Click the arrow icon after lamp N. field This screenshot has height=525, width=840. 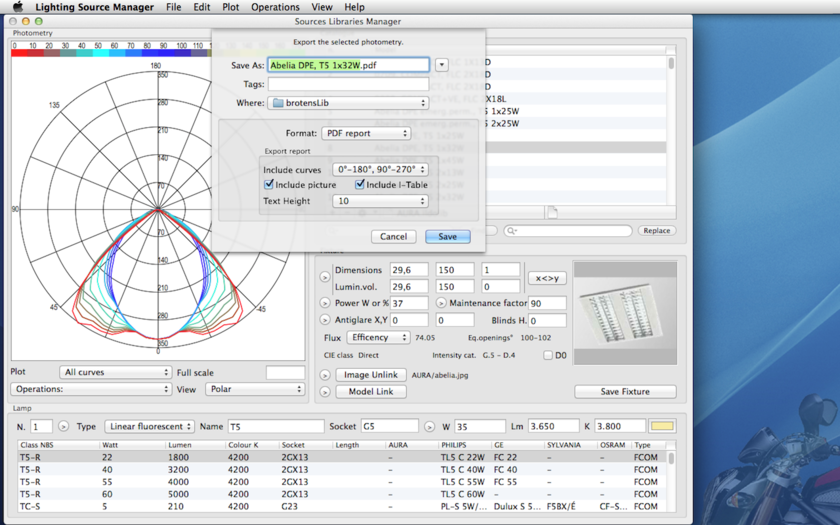pyautogui.click(x=64, y=427)
